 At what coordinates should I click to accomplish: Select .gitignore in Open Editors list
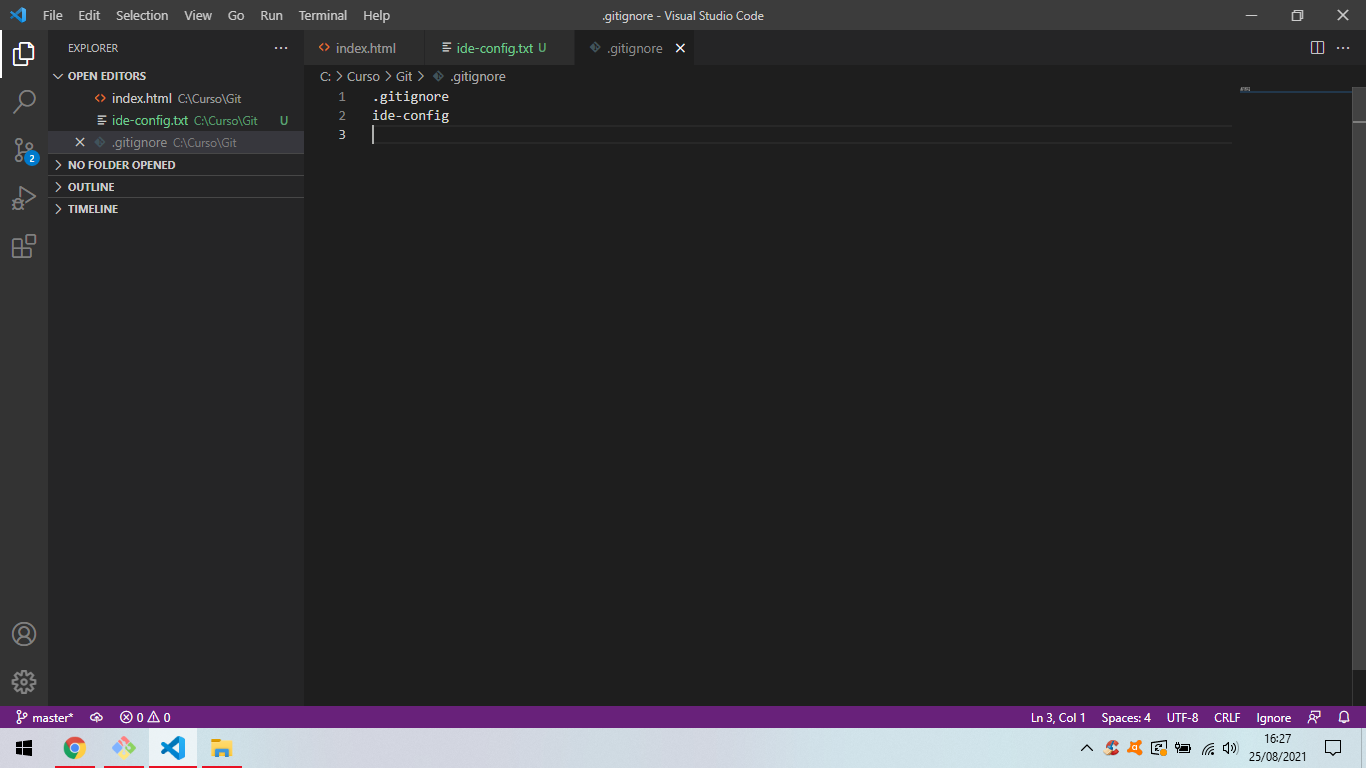coord(175,142)
